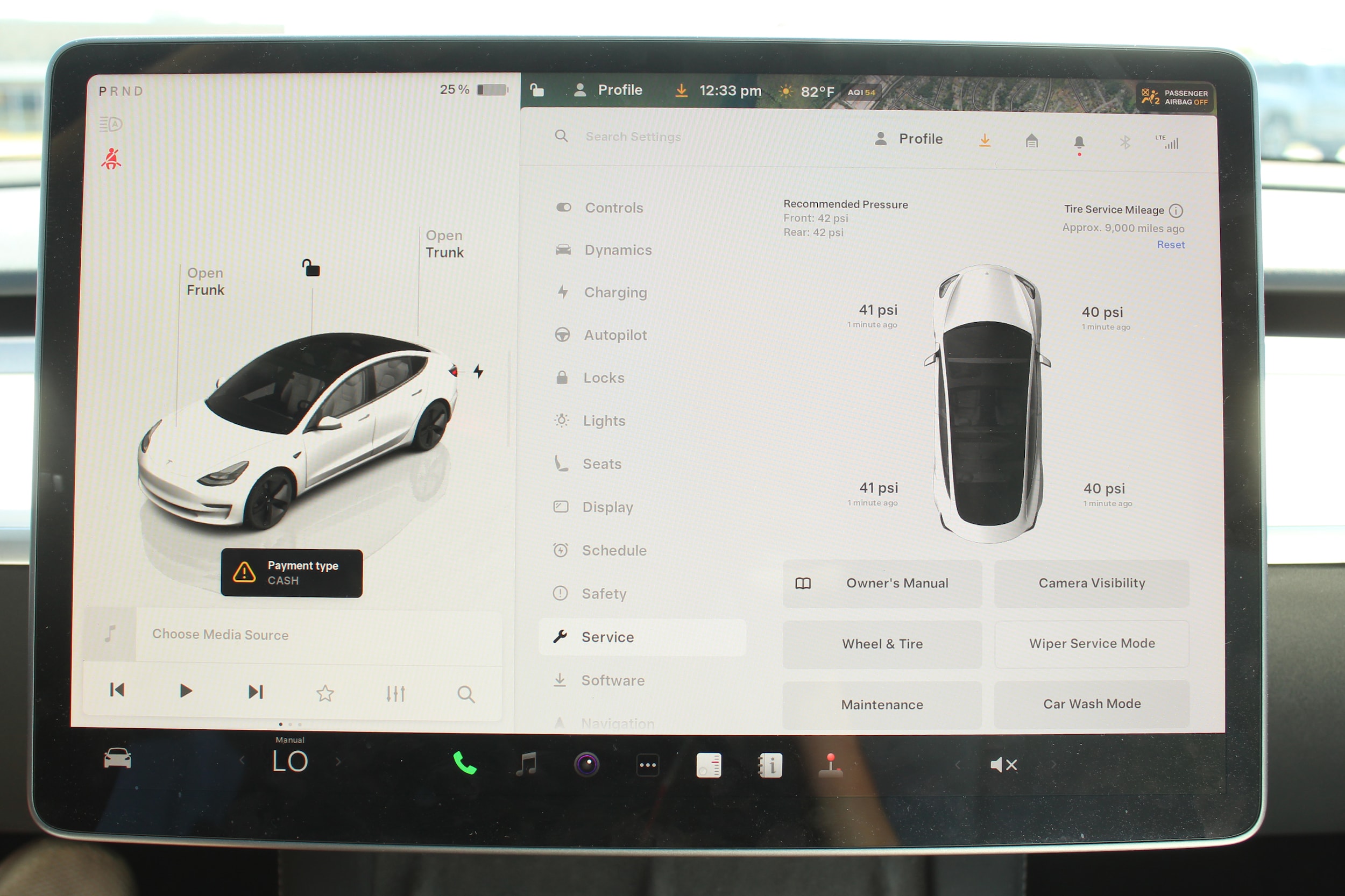Tap the unlock icon above the car
Screen dimensions: 1345x896
(x=311, y=267)
